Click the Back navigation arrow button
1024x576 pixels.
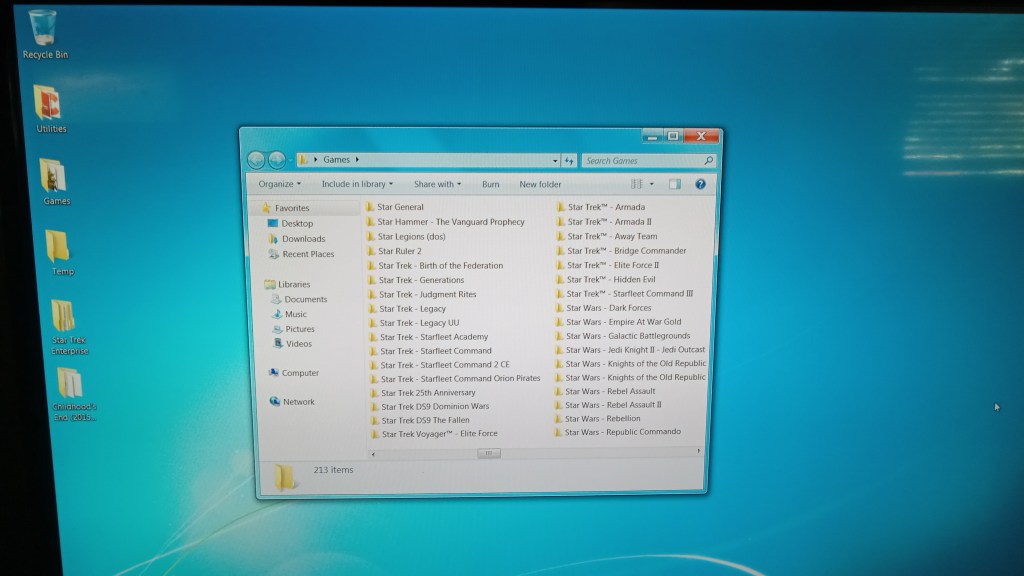(256, 160)
